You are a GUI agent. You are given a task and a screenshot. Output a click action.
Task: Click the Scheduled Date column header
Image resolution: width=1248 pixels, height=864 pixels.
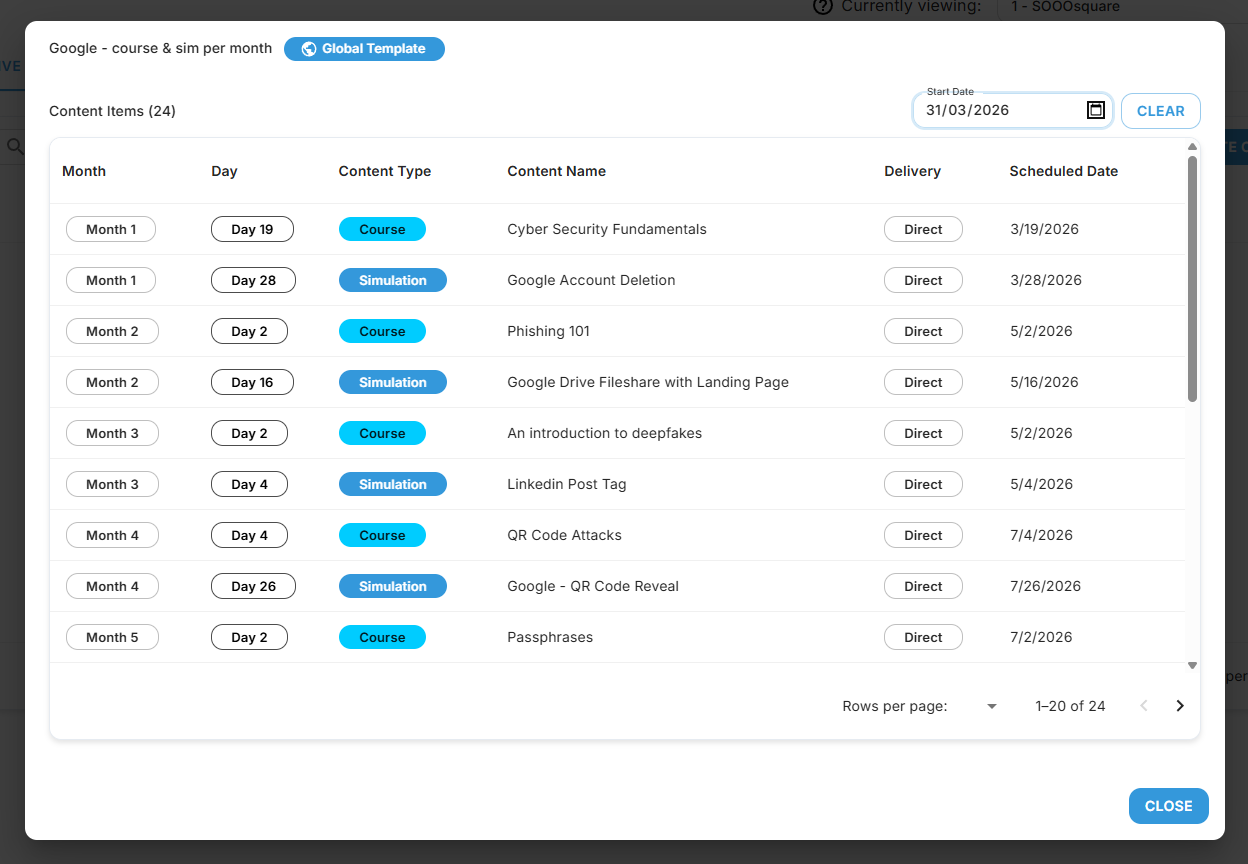click(x=1063, y=171)
